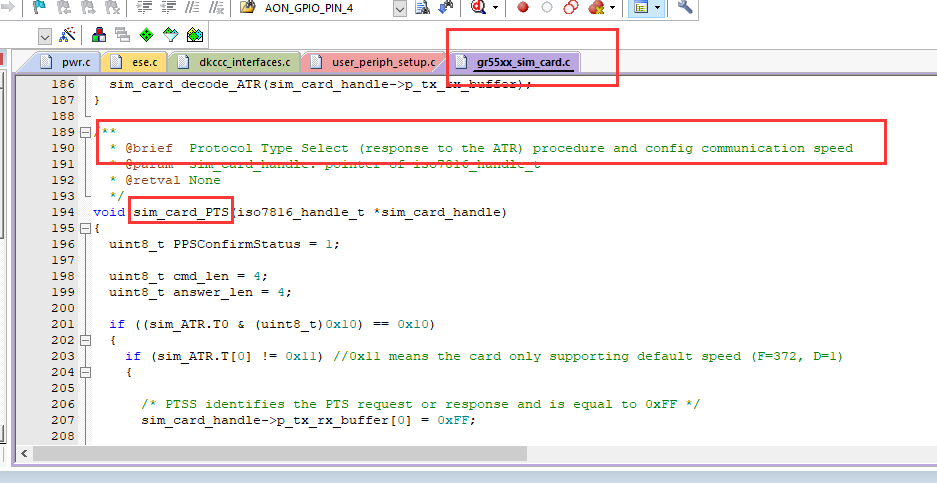Click sim_ATR.T0 in line 201
Viewport: 937px width, 483px height.
pos(189,324)
